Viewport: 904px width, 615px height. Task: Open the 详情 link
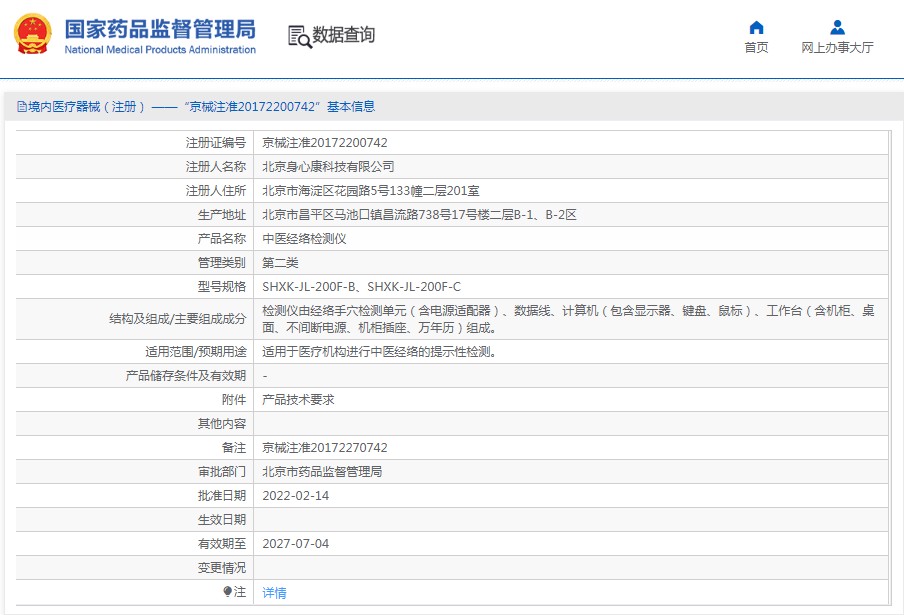coord(273,592)
